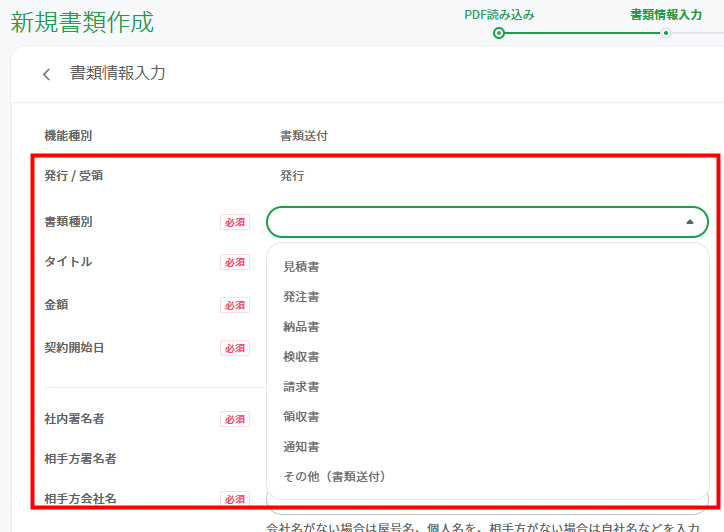Click the 書類情報入力 step label at top
Image resolution: width=724 pixels, height=532 pixels.
[x=666, y=15]
